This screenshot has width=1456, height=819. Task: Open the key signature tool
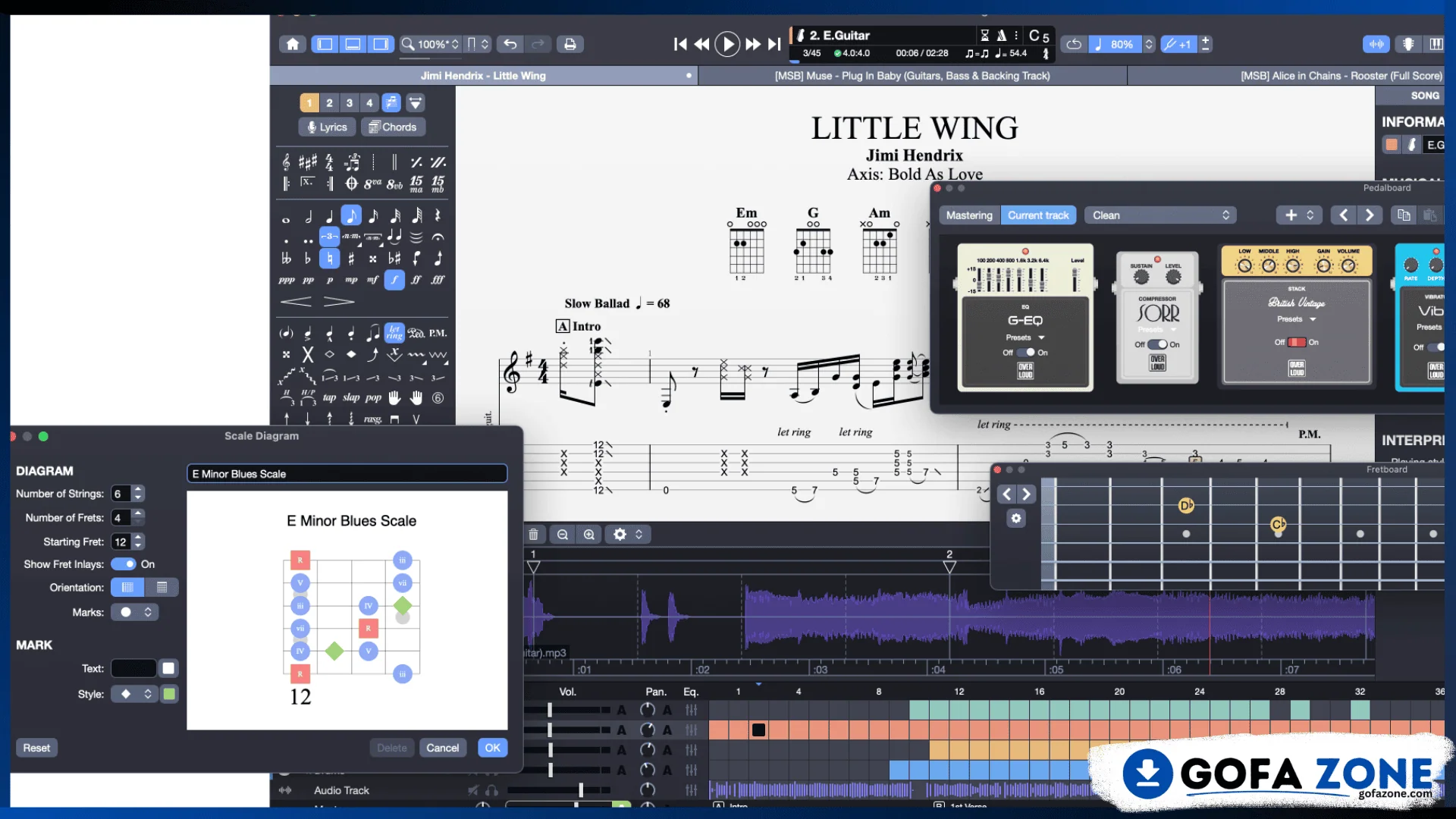tap(307, 162)
